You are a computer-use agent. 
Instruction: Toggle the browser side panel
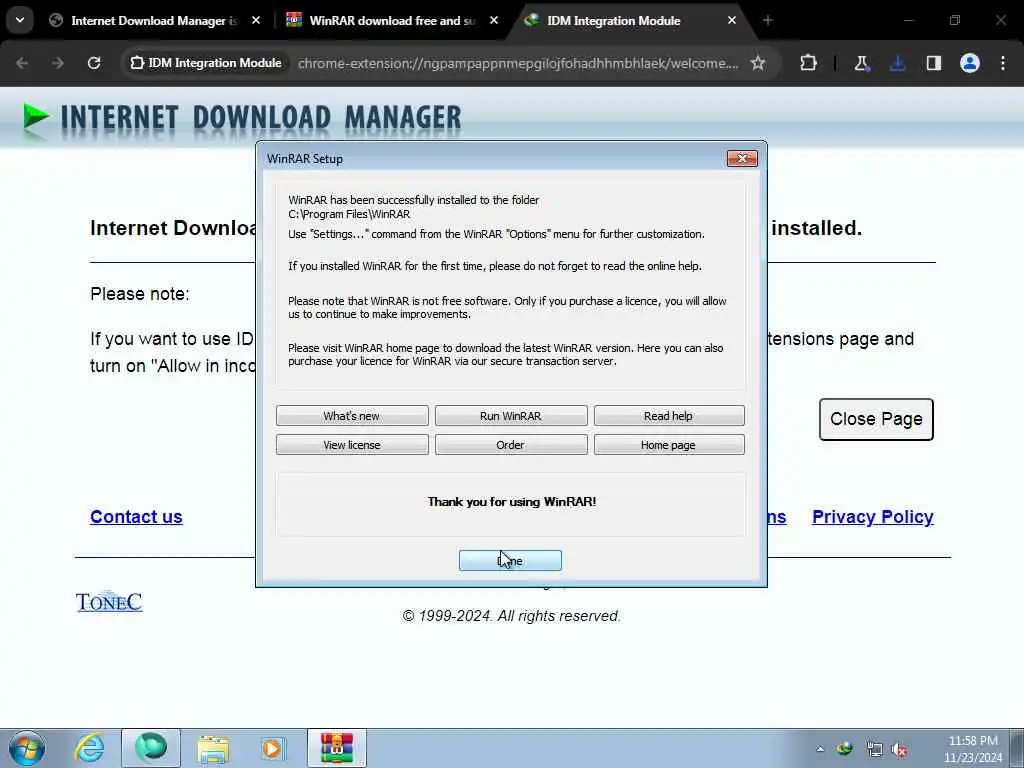(x=934, y=63)
